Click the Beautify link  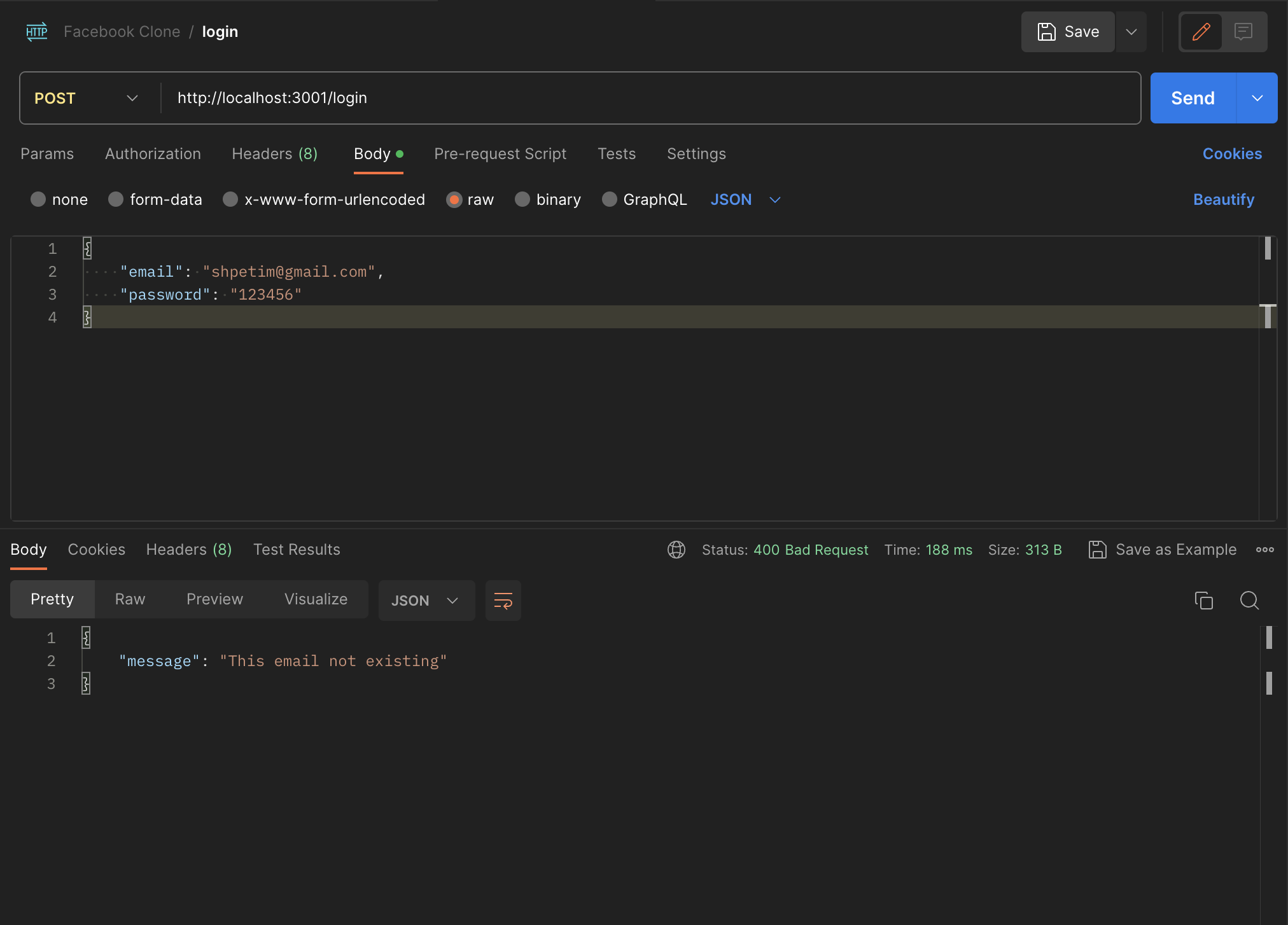coord(1223,200)
